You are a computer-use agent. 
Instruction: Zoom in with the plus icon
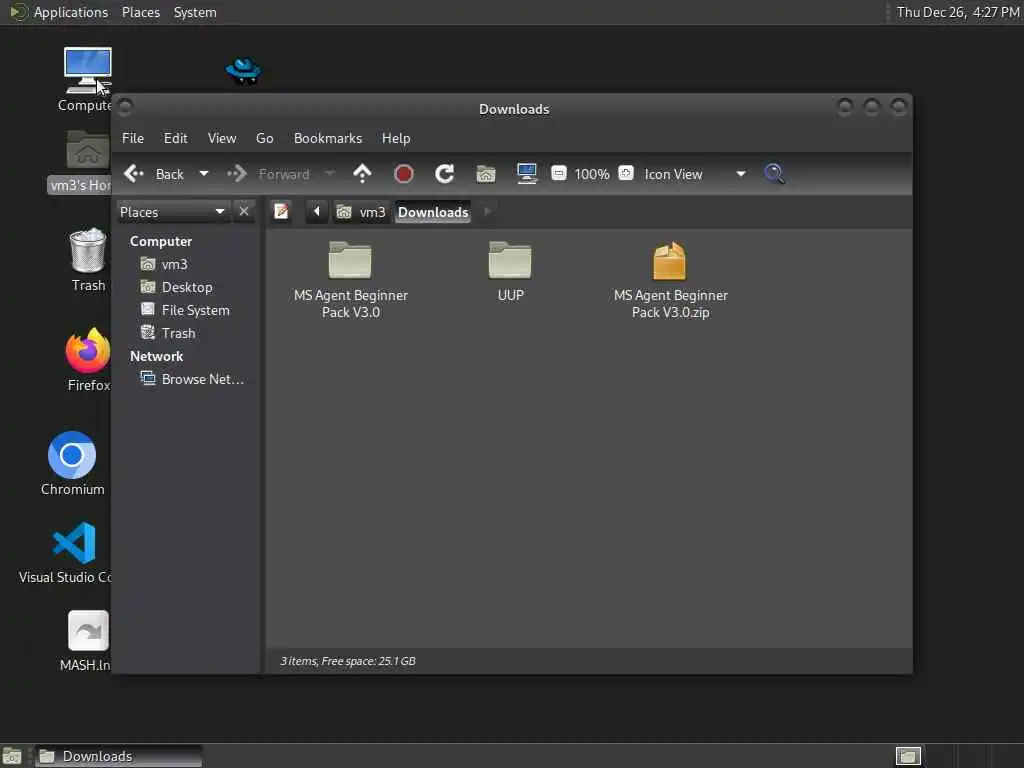(x=626, y=173)
